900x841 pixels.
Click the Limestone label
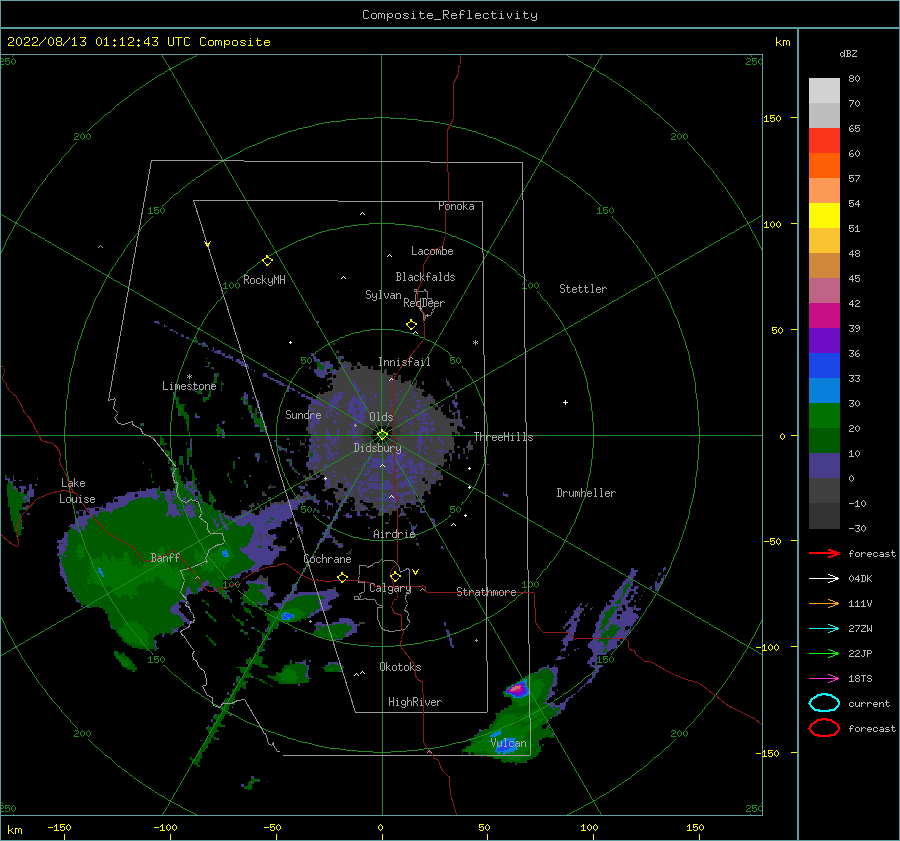pos(189,386)
